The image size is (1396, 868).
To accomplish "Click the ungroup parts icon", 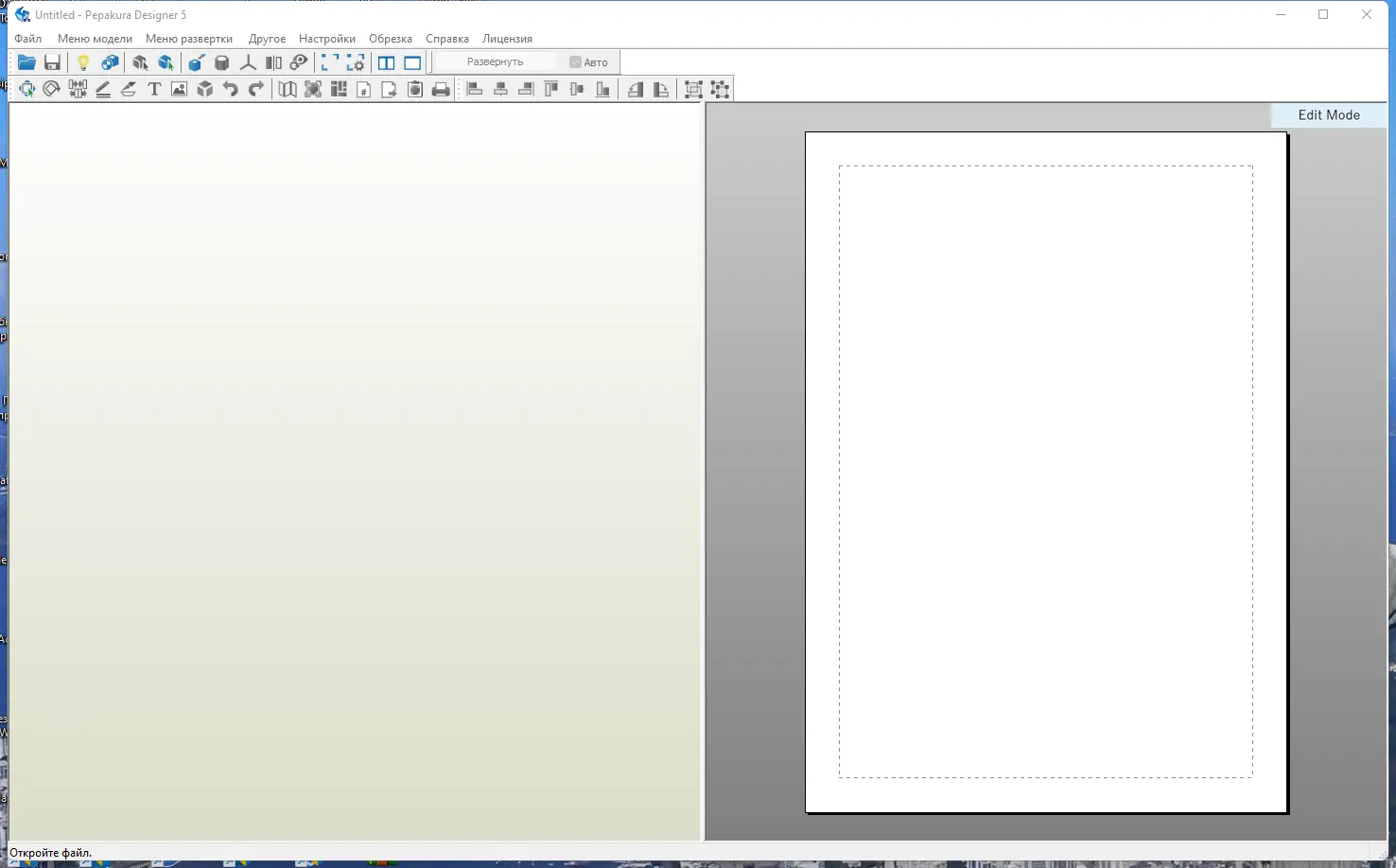I will point(720,89).
